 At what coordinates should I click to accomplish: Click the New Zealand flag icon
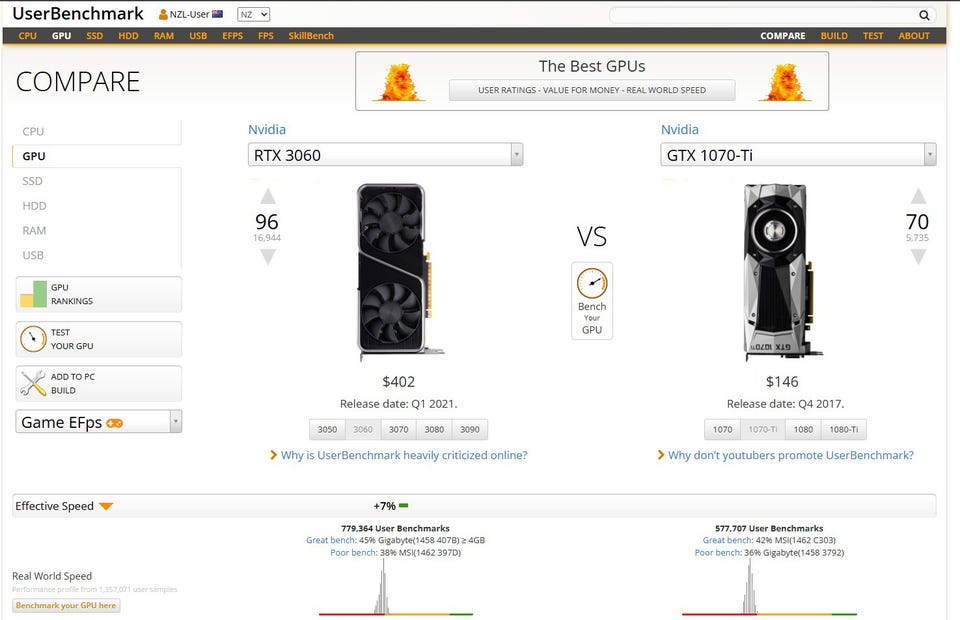(217, 14)
